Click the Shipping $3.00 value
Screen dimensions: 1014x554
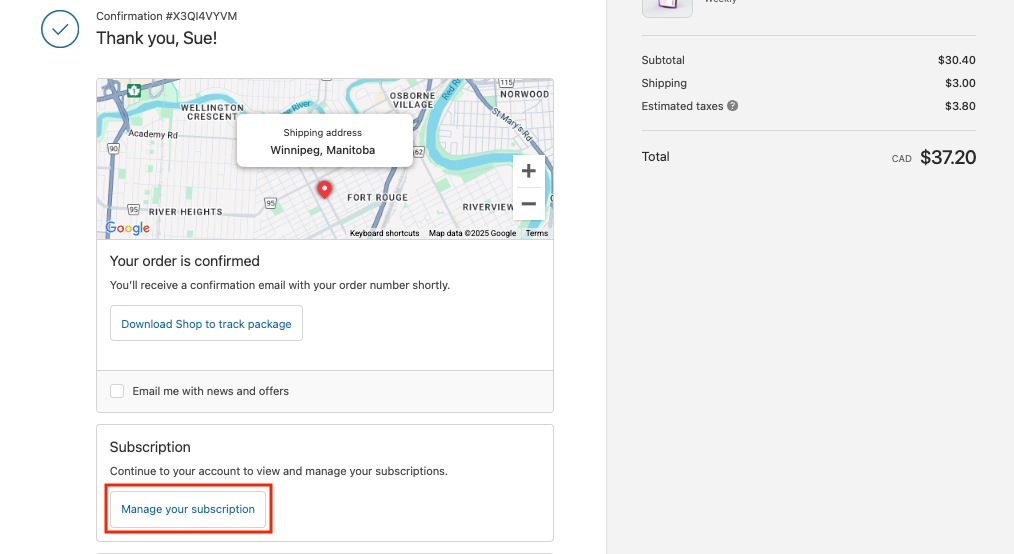[x=960, y=83]
